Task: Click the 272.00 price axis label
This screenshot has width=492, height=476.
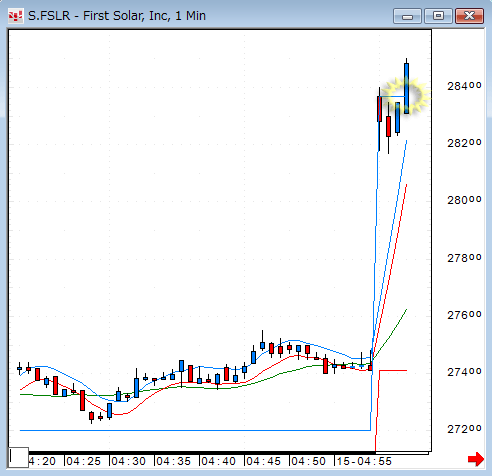Action: coord(464,429)
